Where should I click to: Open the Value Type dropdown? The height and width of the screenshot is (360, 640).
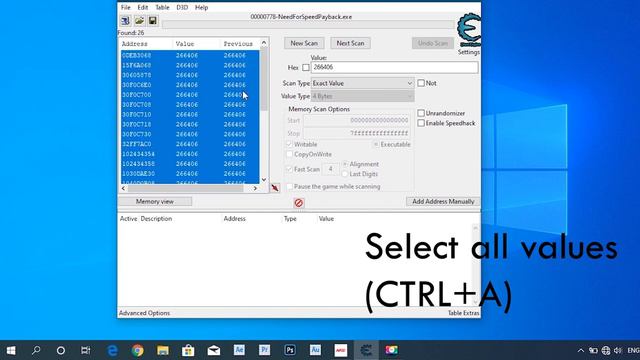click(x=362, y=96)
